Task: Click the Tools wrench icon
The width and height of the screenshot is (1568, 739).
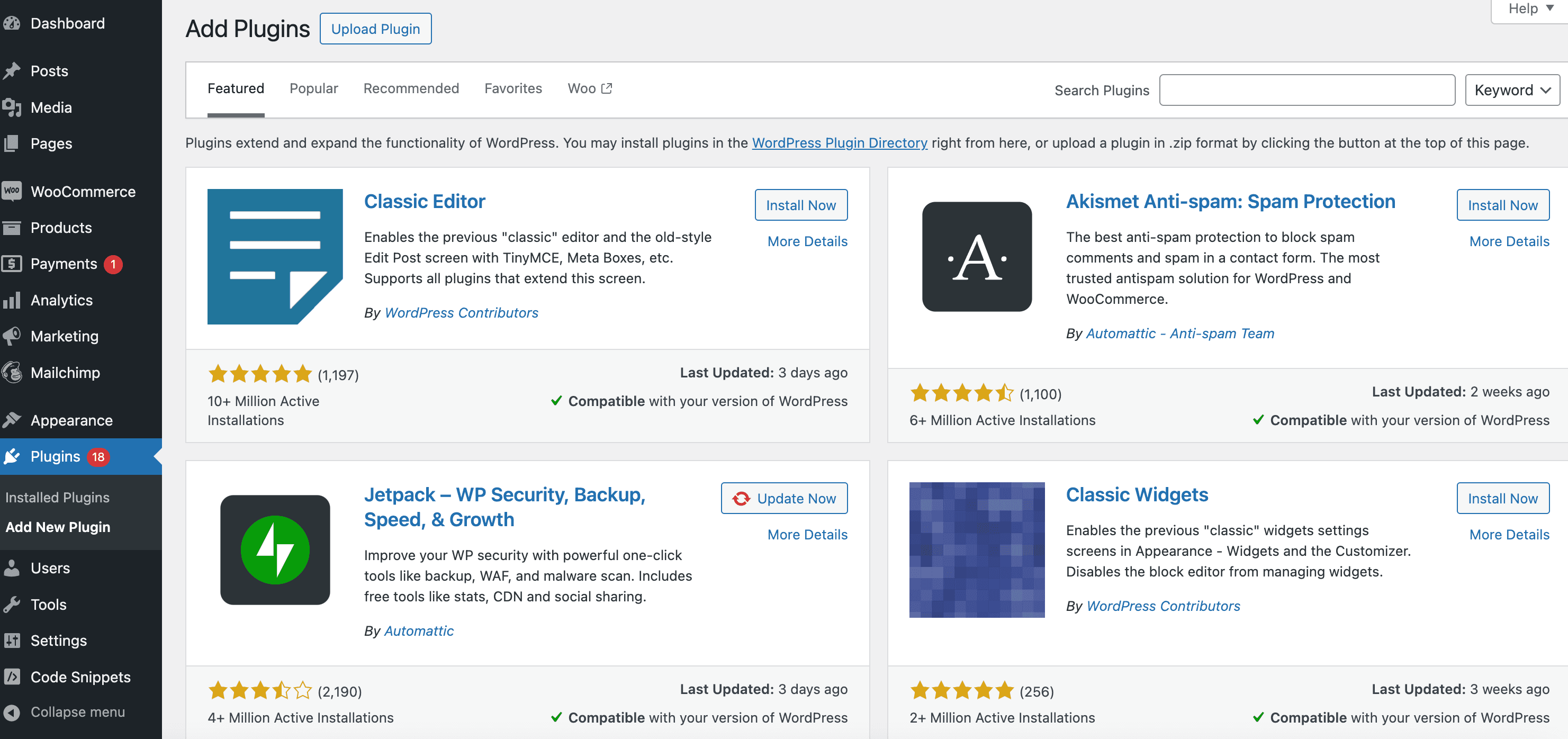Action: point(12,604)
